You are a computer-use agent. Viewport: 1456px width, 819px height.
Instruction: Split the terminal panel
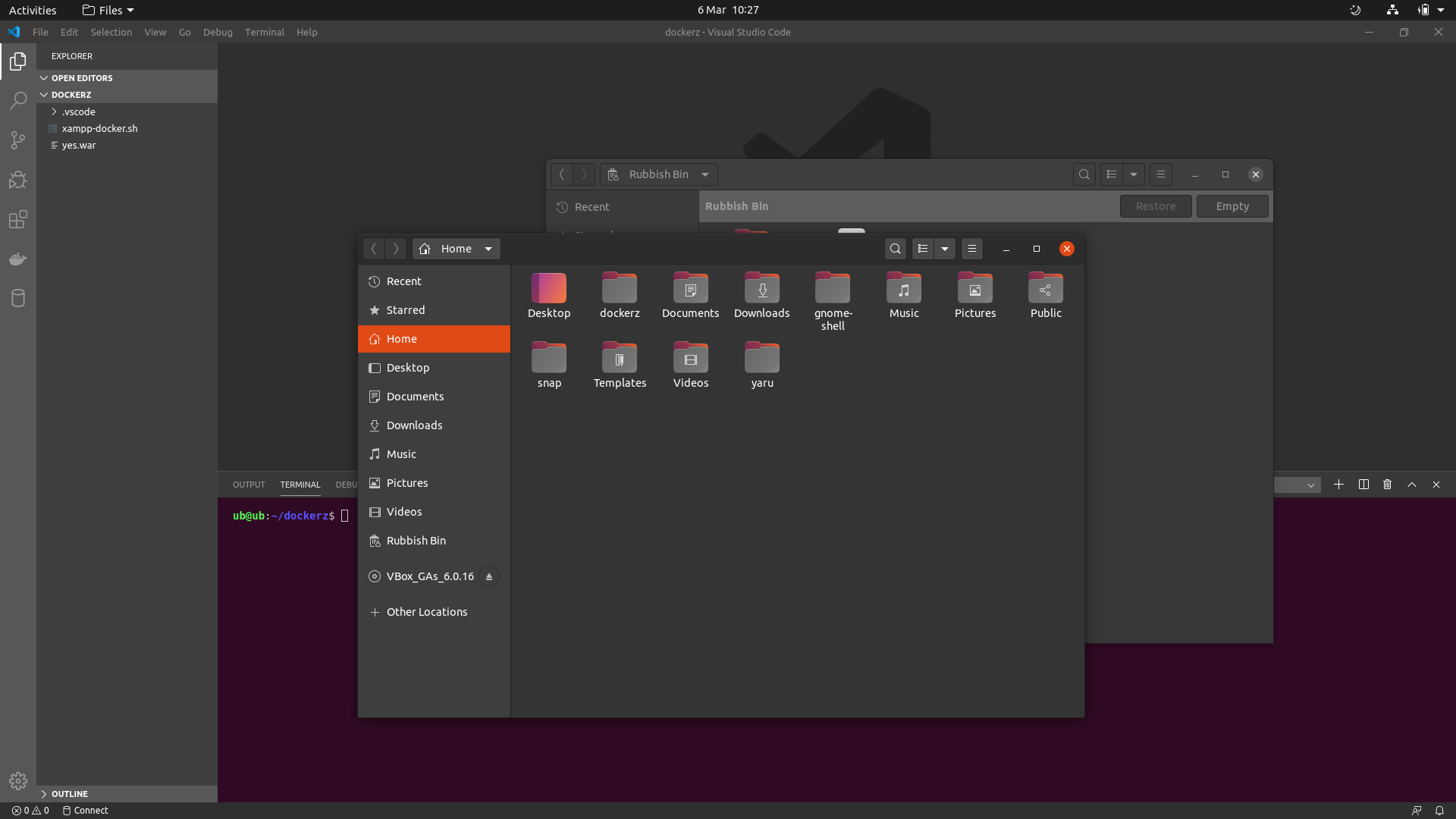tap(1363, 485)
